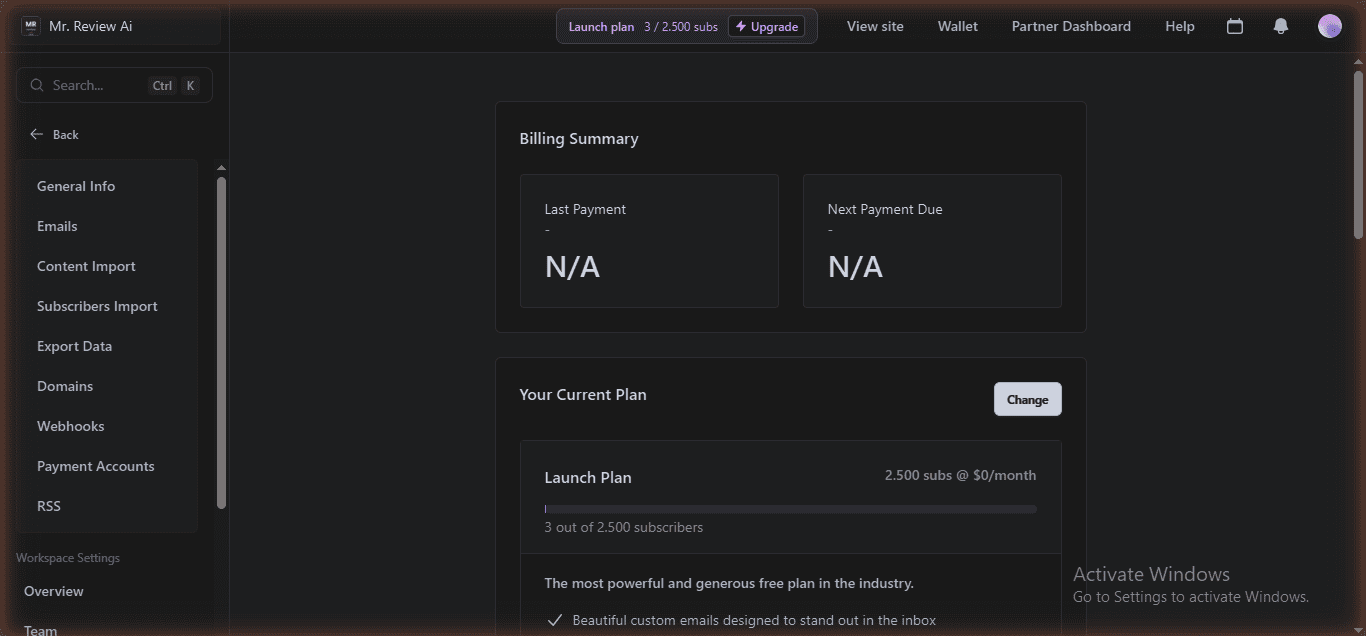Screen dimensions: 1366x636
Task: Open View site link
Action: coord(875,27)
